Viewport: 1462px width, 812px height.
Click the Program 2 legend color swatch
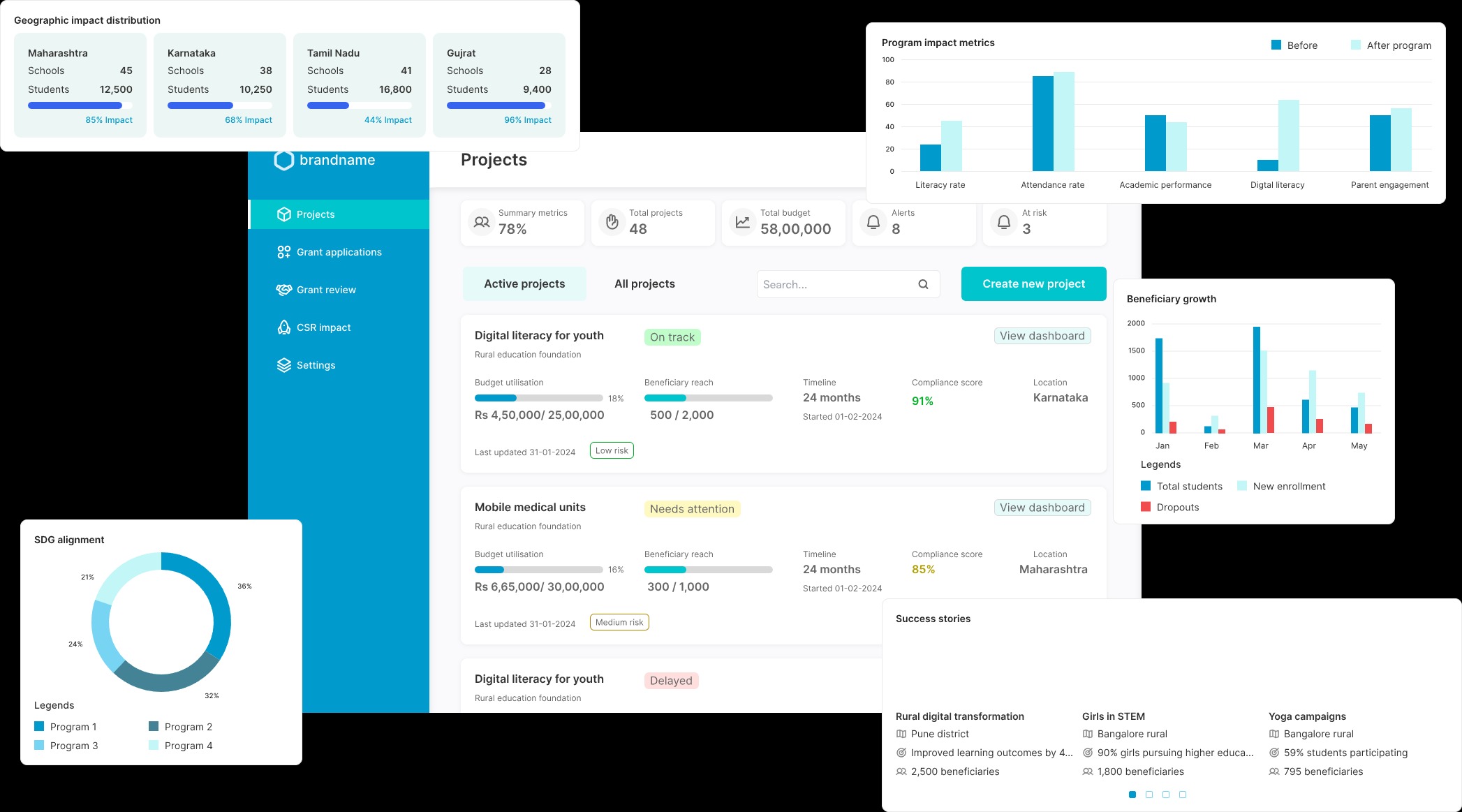pyautogui.click(x=154, y=726)
